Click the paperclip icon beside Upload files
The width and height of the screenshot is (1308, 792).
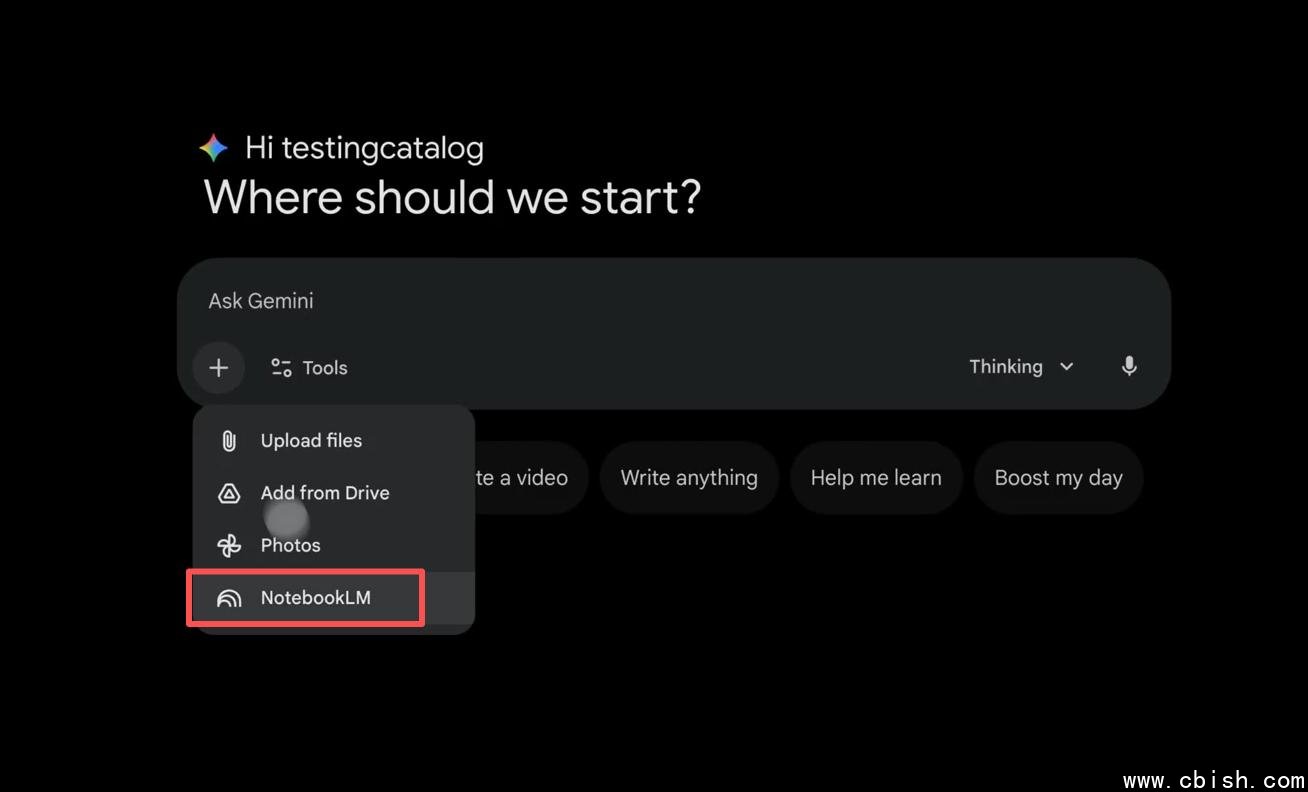pos(229,441)
